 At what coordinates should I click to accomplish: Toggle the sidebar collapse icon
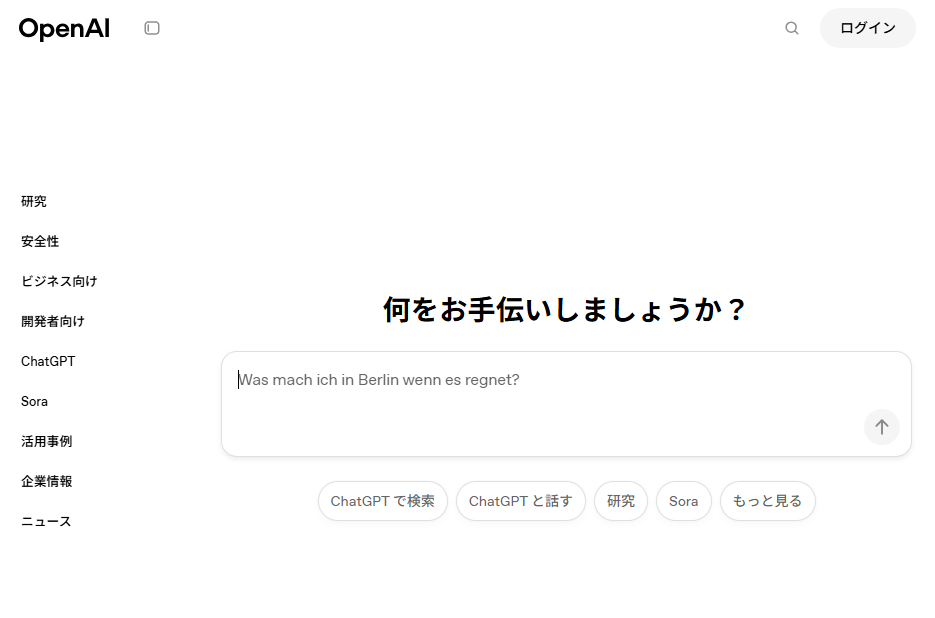[152, 28]
